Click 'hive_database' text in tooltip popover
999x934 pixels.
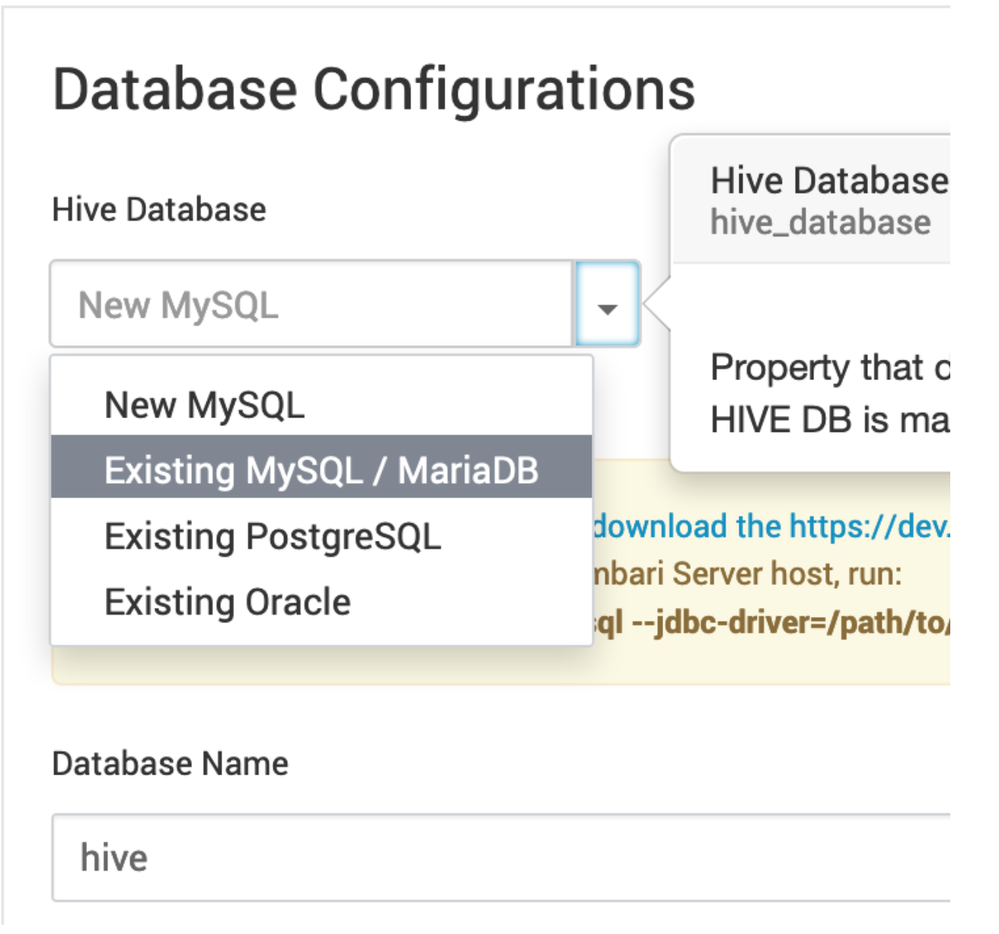click(x=821, y=222)
